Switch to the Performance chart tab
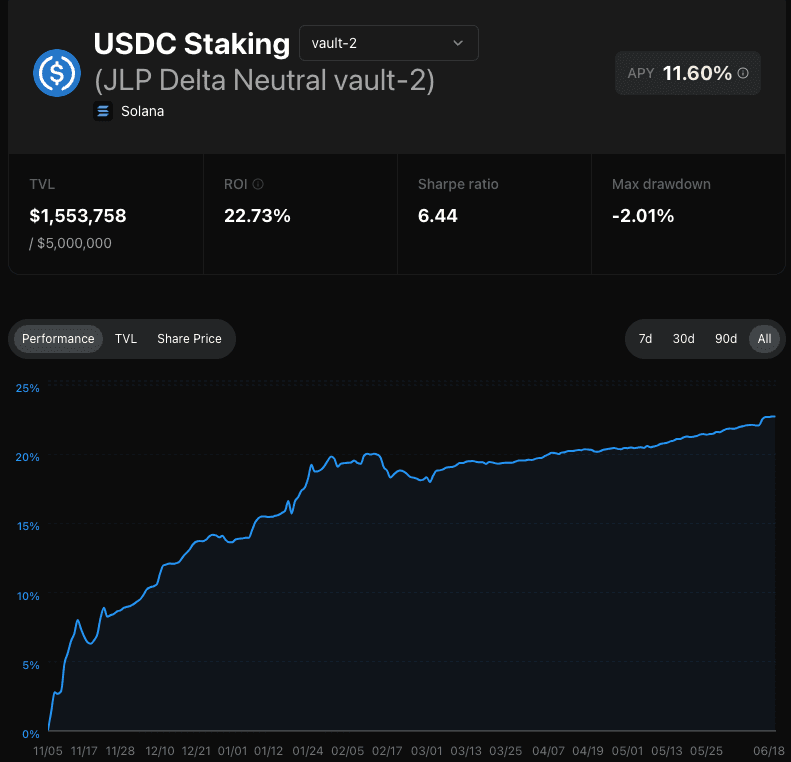The height and width of the screenshot is (762, 791). [x=58, y=338]
